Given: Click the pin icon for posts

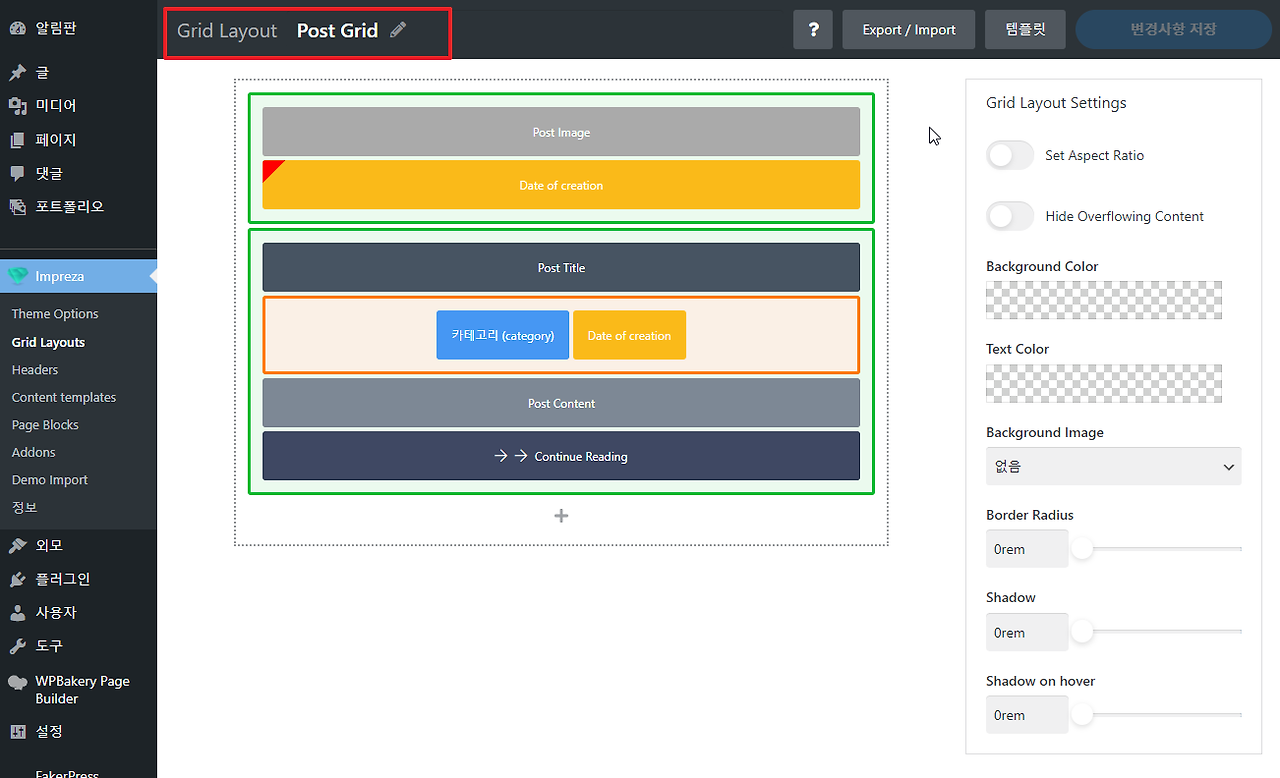Looking at the screenshot, I should coord(18,73).
